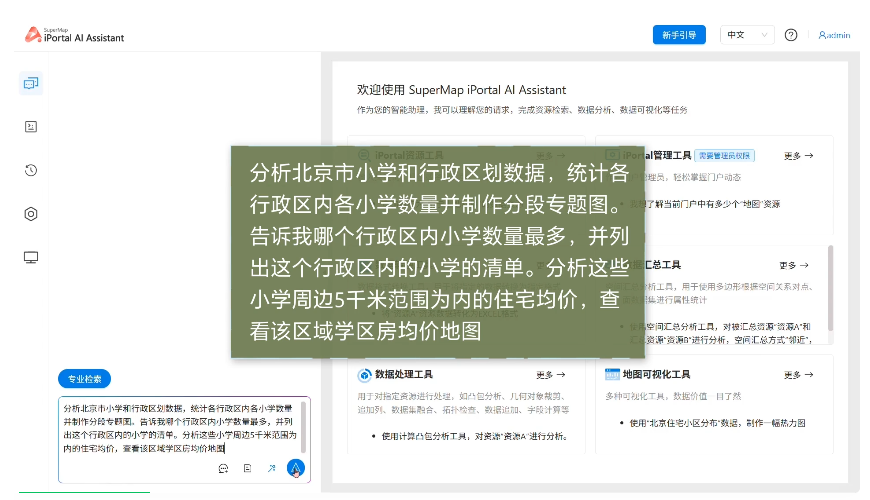The width and height of the screenshot is (870, 500).
Task: Click the diagonal arrow icon below input
Action: [x=270, y=468]
